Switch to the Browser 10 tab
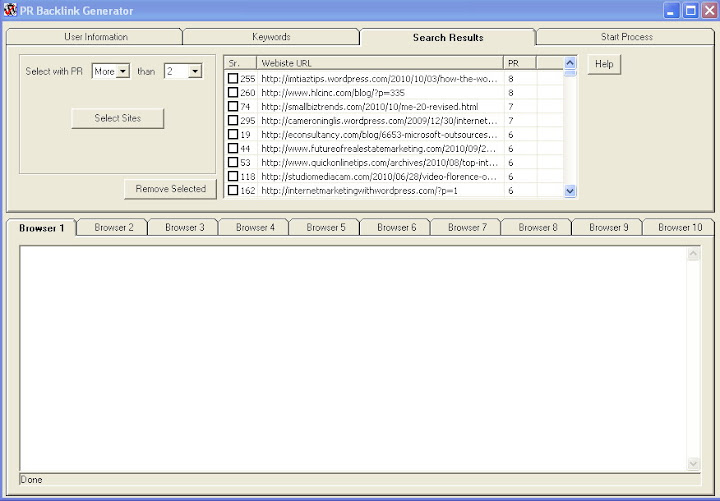The image size is (720, 501). [679, 227]
